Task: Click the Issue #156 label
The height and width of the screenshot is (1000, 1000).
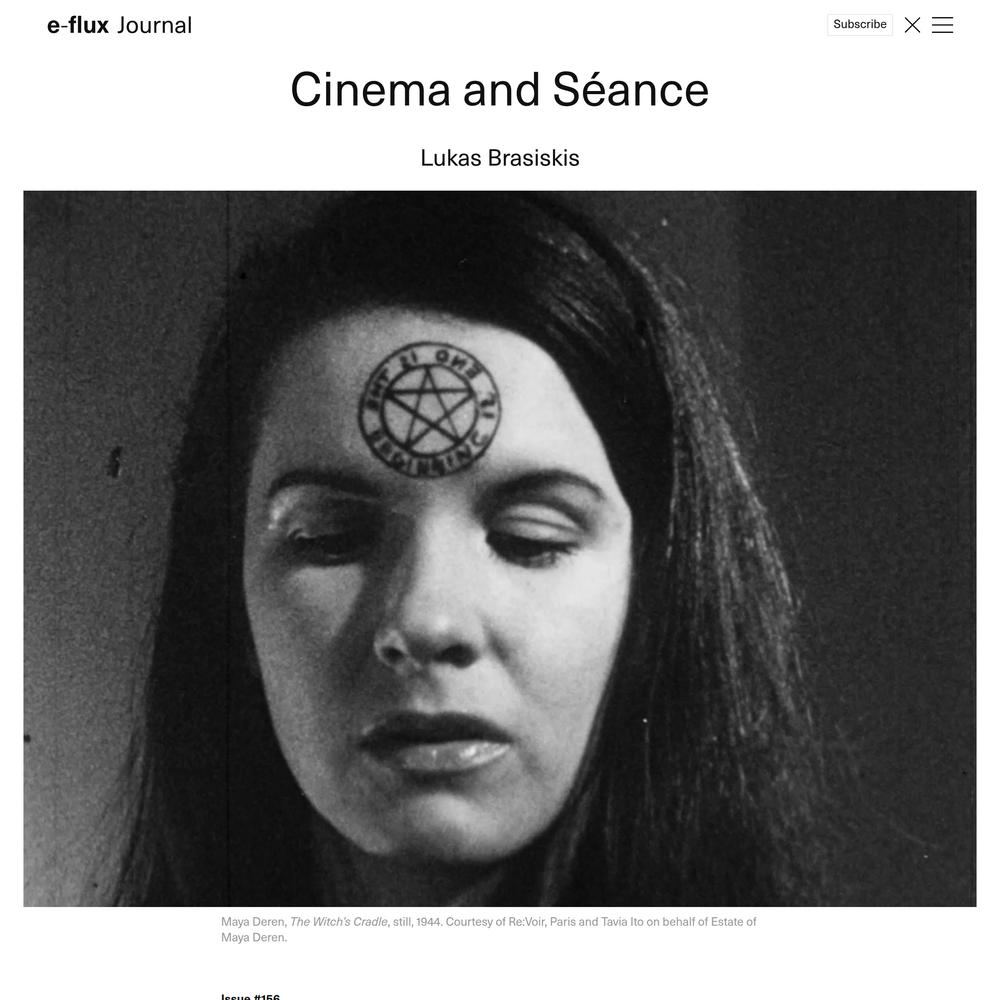Action: click(x=250, y=996)
